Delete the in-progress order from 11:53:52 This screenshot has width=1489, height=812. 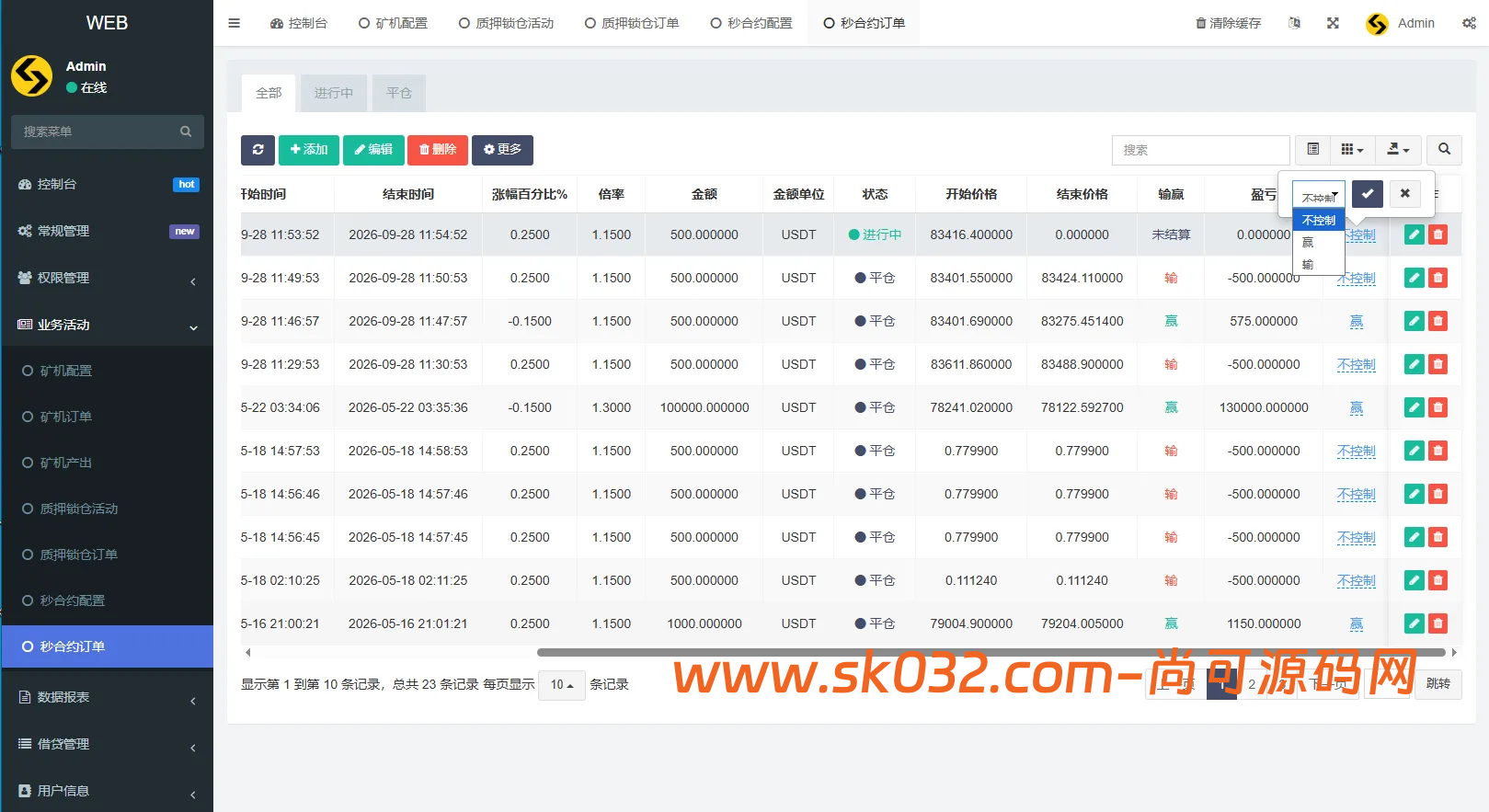pos(1438,234)
